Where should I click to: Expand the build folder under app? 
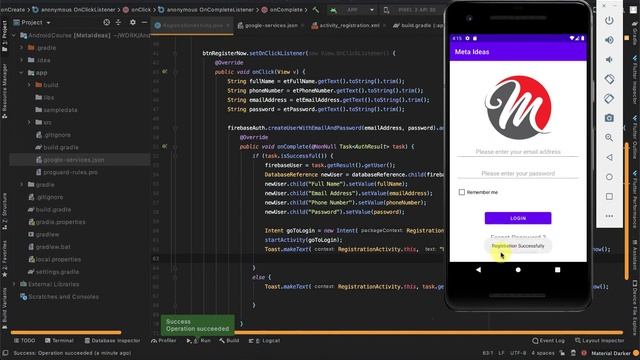[x=29, y=85]
